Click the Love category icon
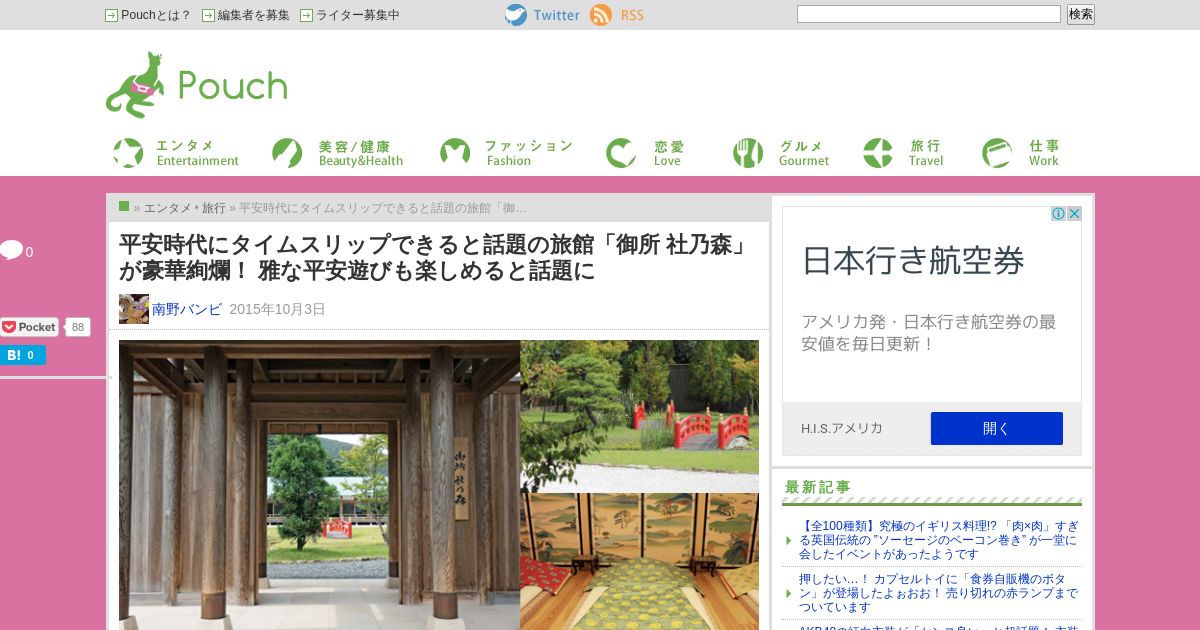The height and width of the screenshot is (630, 1200). click(621, 153)
